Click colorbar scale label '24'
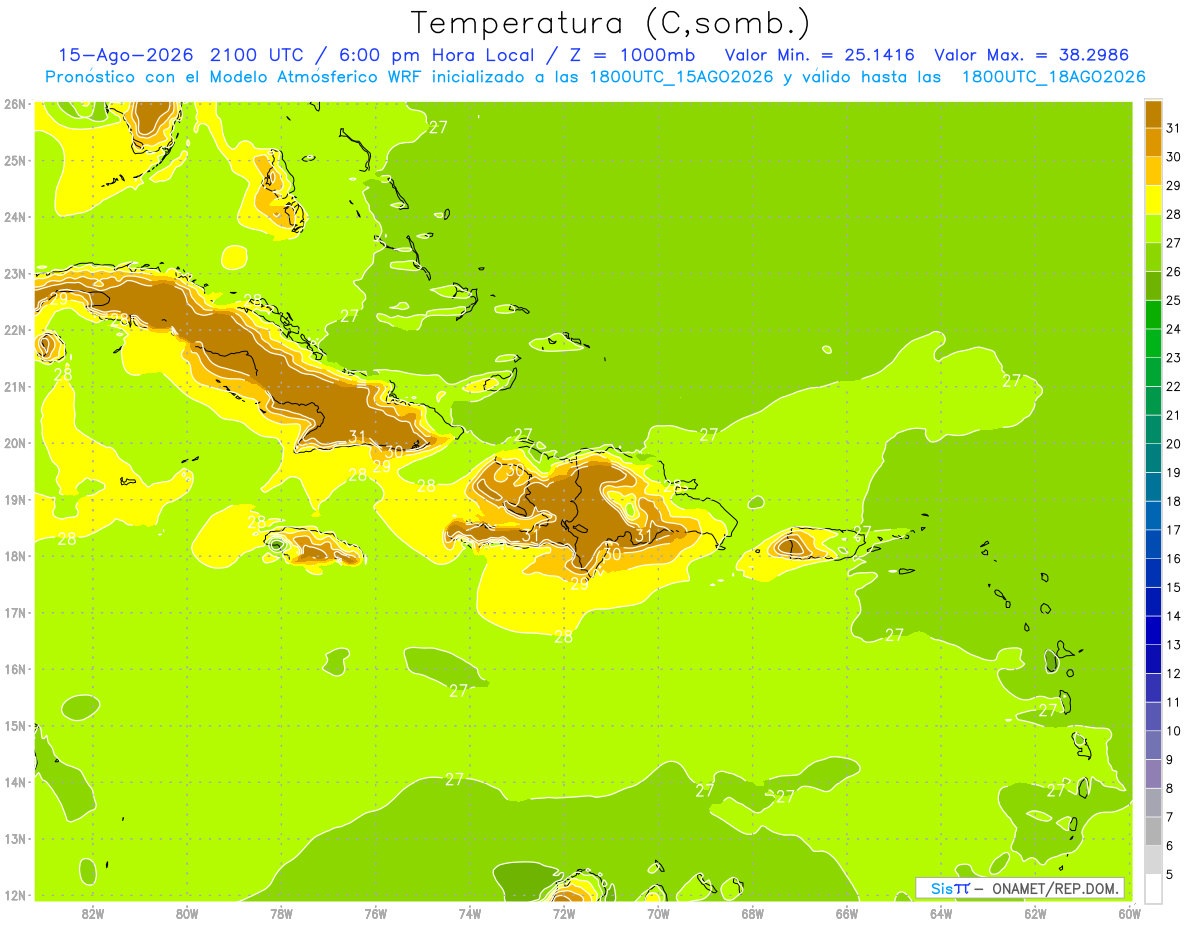The width and height of the screenshot is (1200, 927). tap(1173, 329)
